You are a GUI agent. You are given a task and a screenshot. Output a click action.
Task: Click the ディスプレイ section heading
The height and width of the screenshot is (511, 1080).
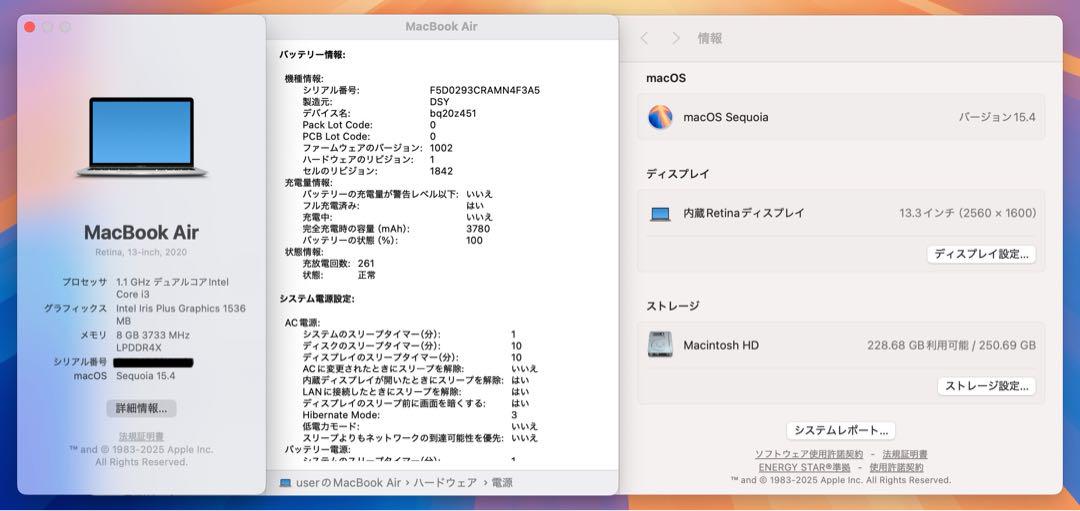pyautogui.click(x=678, y=174)
